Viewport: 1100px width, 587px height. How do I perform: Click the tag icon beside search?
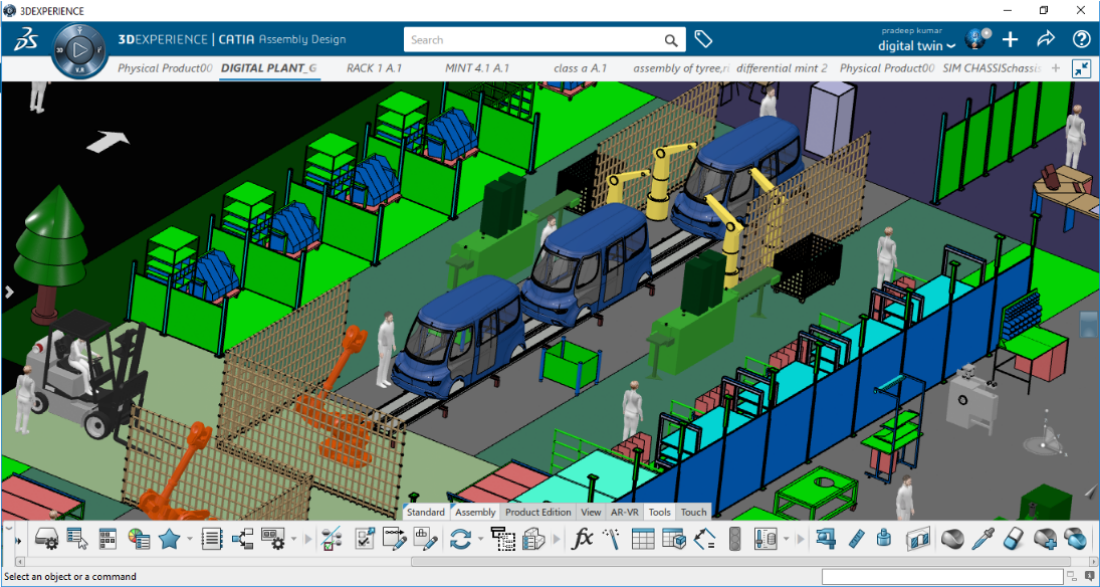click(703, 39)
